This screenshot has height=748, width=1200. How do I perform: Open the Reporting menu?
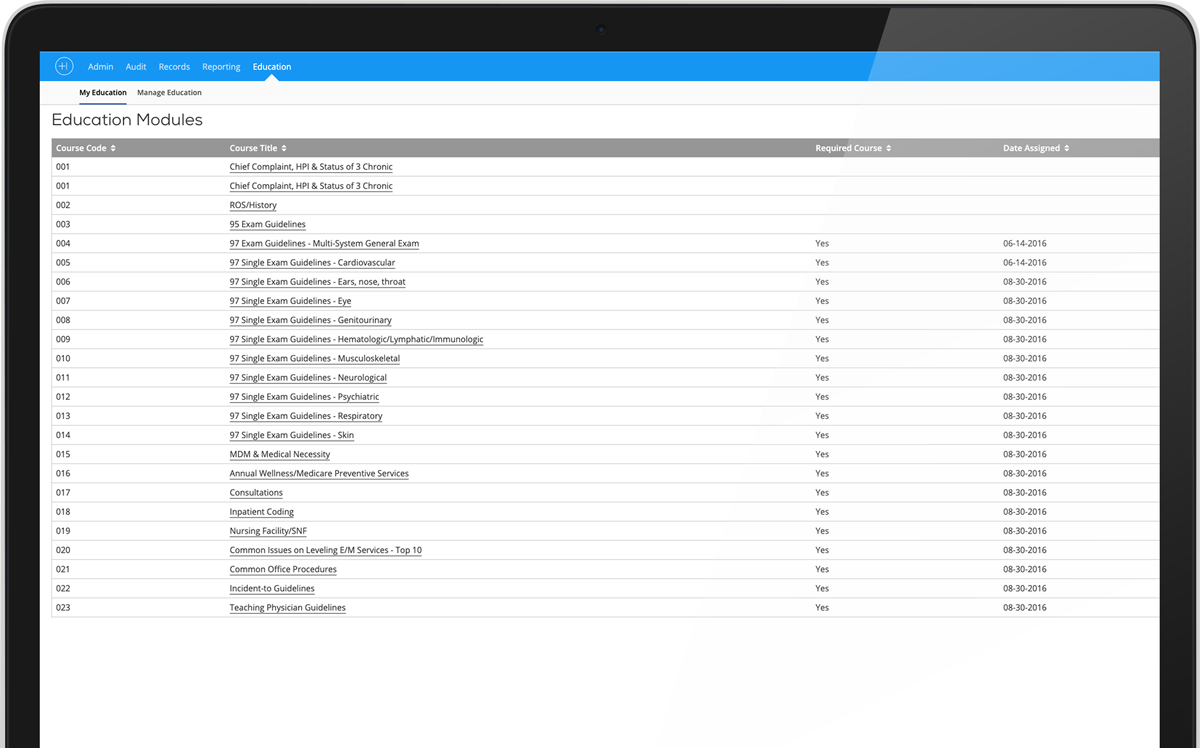pos(221,66)
